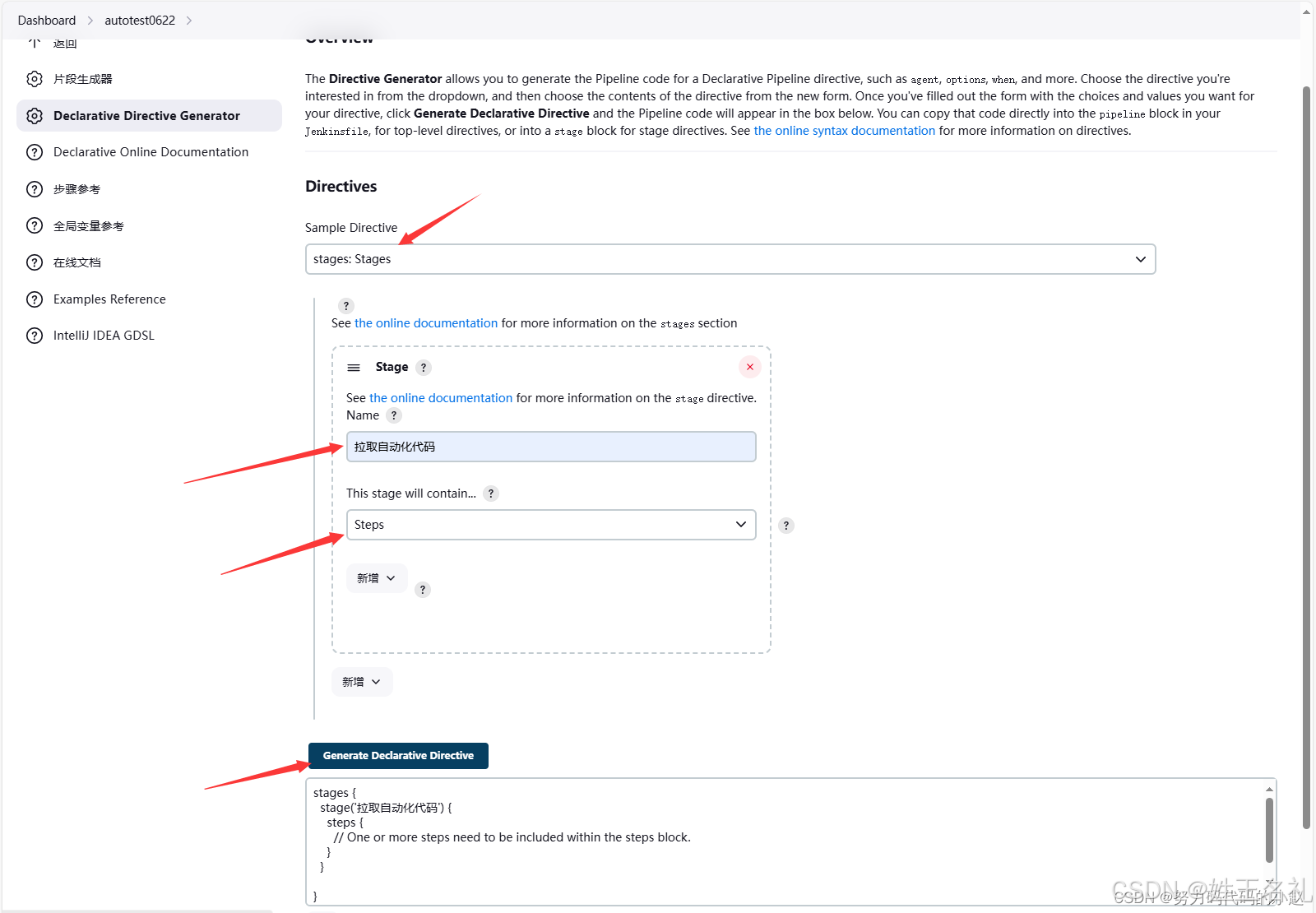The image size is (1316, 913).
Task: Click help icon above stages documentation text
Action: pyautogui.click(x=346, y=306)
